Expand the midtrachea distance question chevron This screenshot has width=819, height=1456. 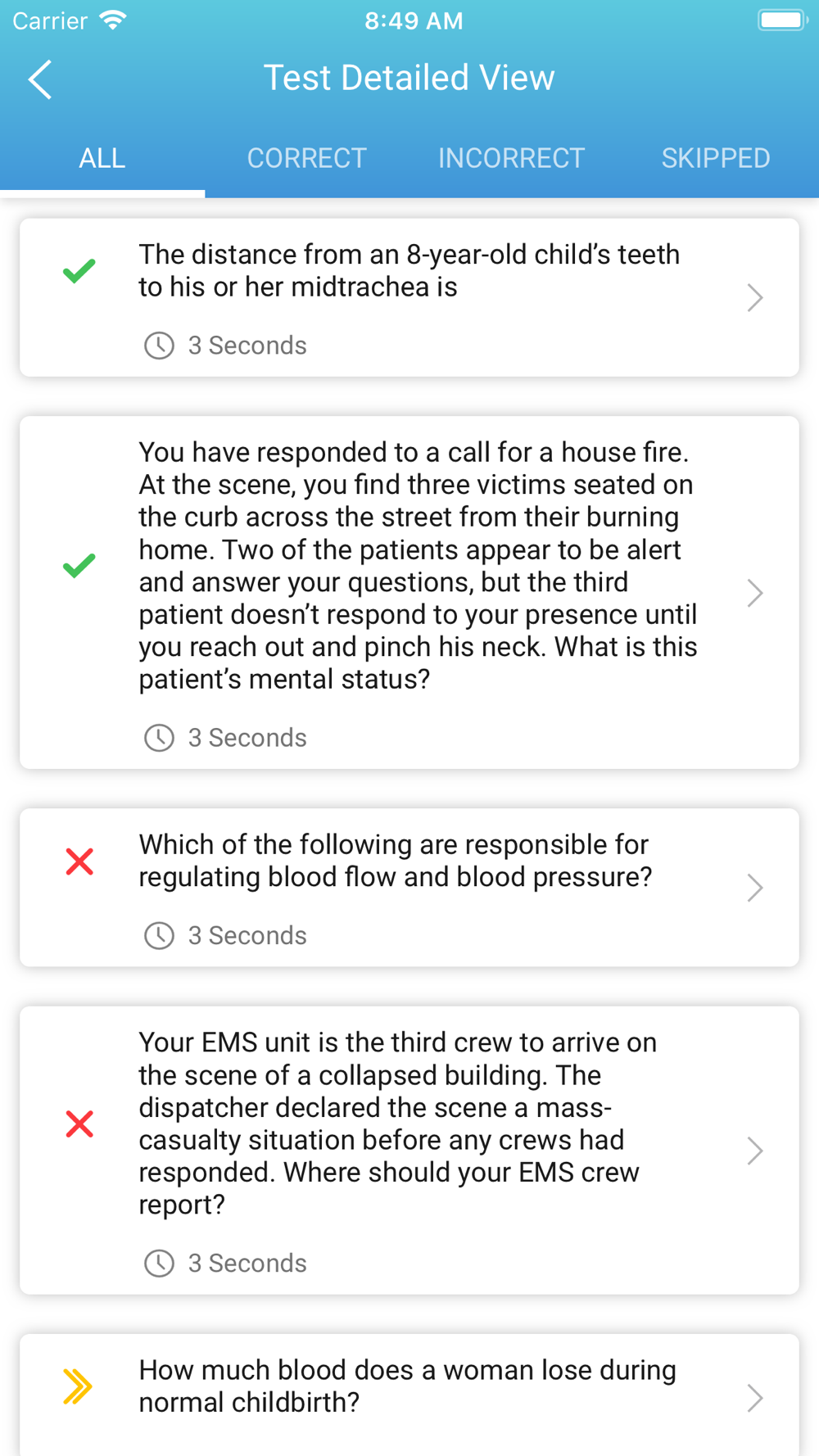(x=755, y=297)
